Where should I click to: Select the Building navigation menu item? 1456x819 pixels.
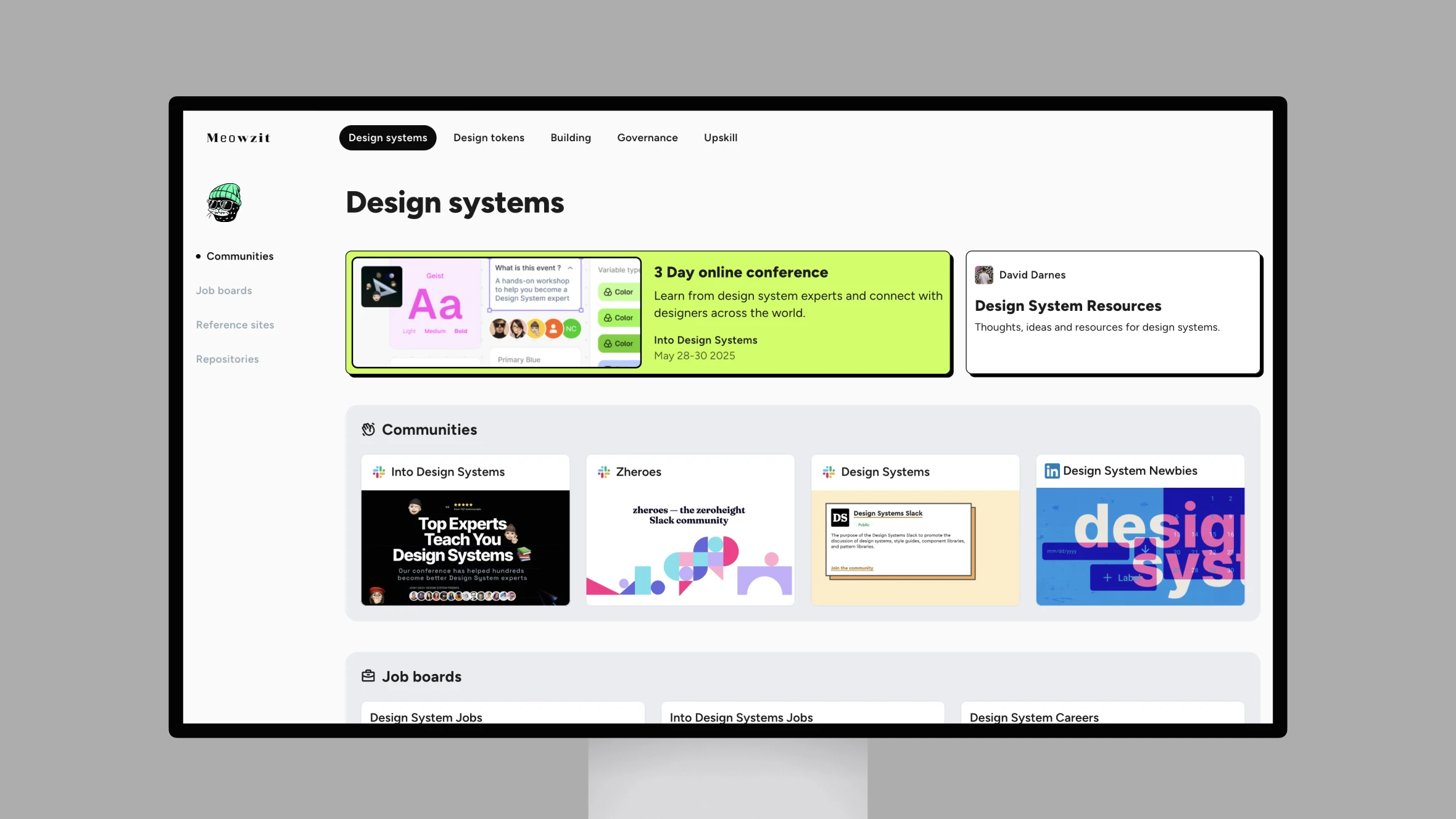click(x=570, y=137)
